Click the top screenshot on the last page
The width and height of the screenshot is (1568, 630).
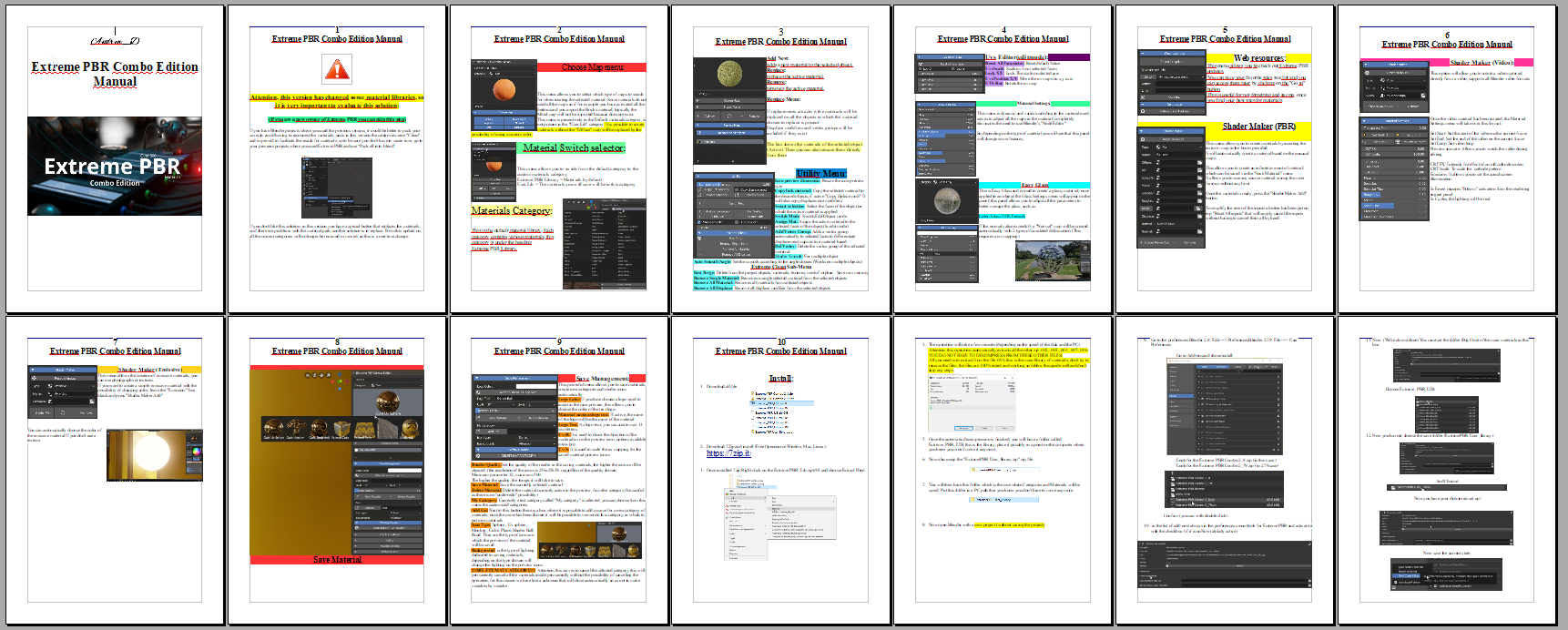pos(1446,364)
